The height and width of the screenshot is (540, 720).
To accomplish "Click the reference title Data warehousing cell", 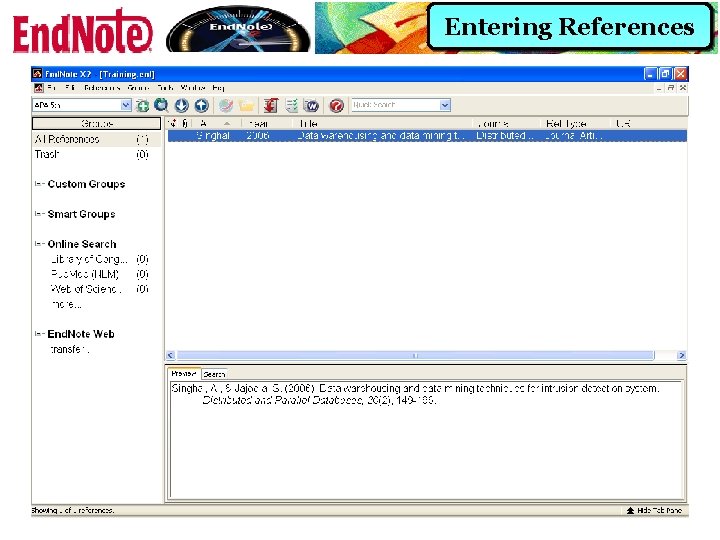I will [x=381, y=136].
